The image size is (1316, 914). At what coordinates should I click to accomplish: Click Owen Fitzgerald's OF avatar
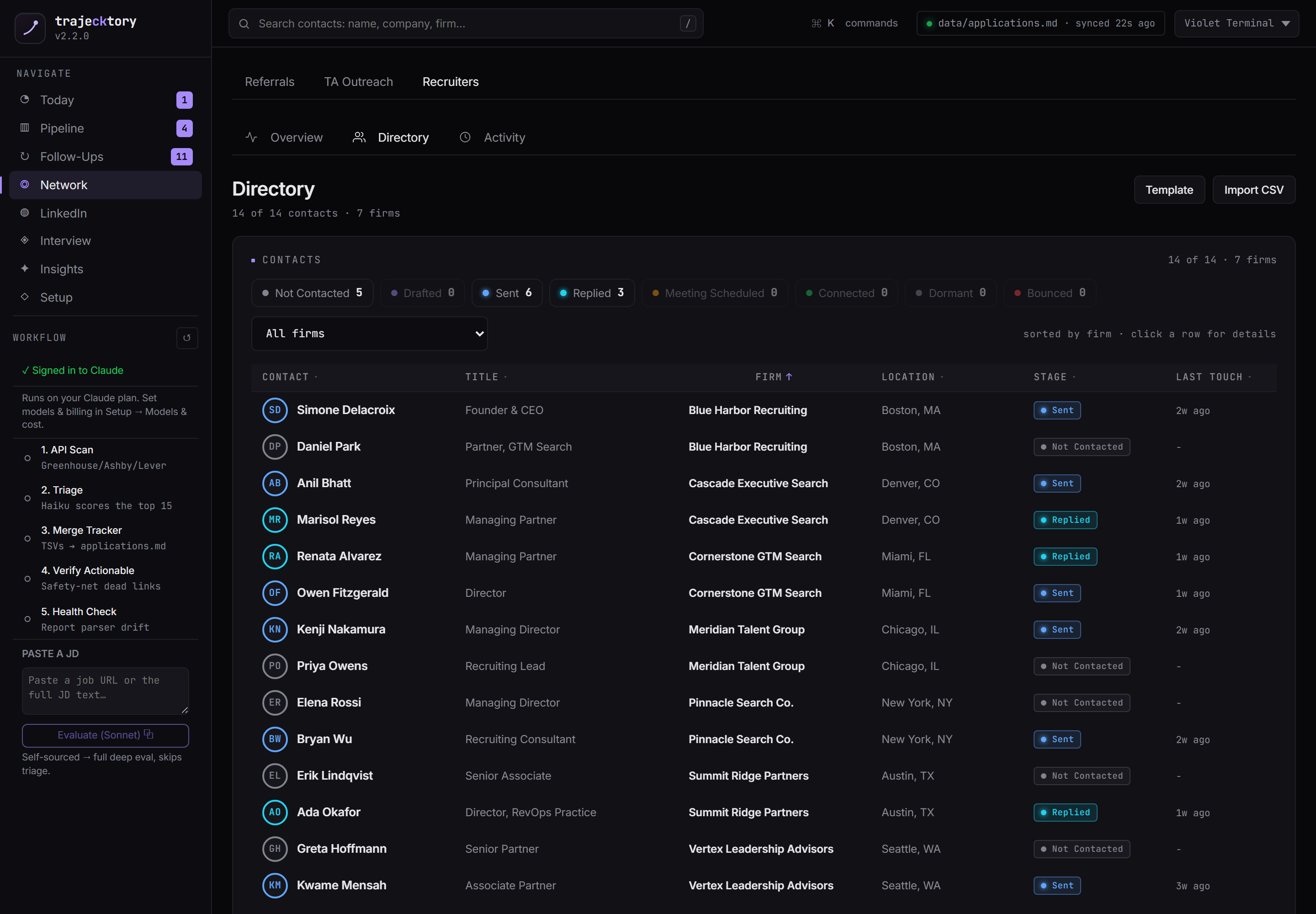pyautogui.click(x=275, y=593)
